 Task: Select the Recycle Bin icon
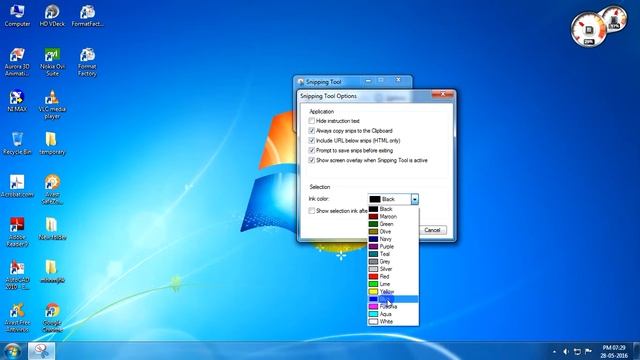(x=17, y=144)
